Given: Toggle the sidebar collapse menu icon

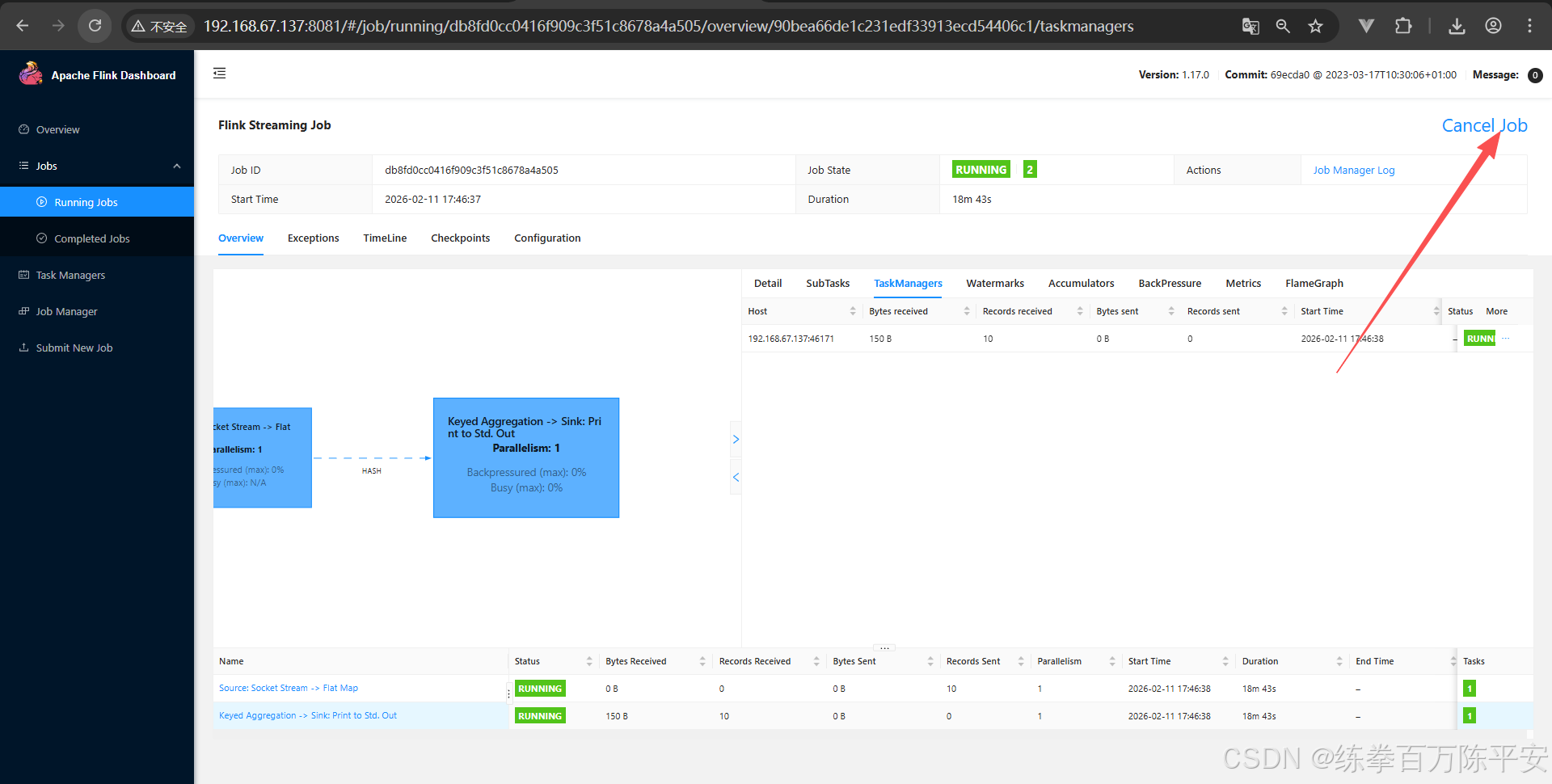Looking at the screenshot, I should [x=219, y=74].
